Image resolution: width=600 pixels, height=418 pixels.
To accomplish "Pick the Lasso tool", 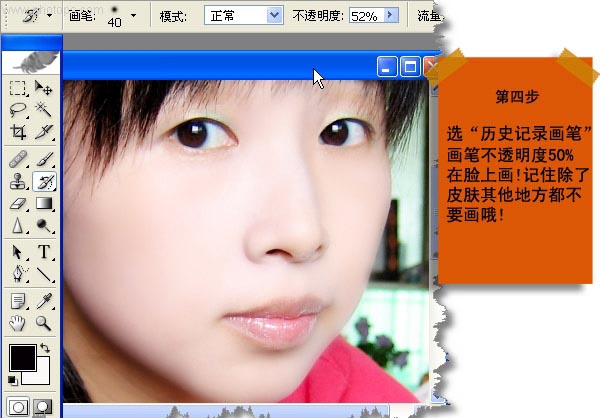I will [x=18, y=110].
